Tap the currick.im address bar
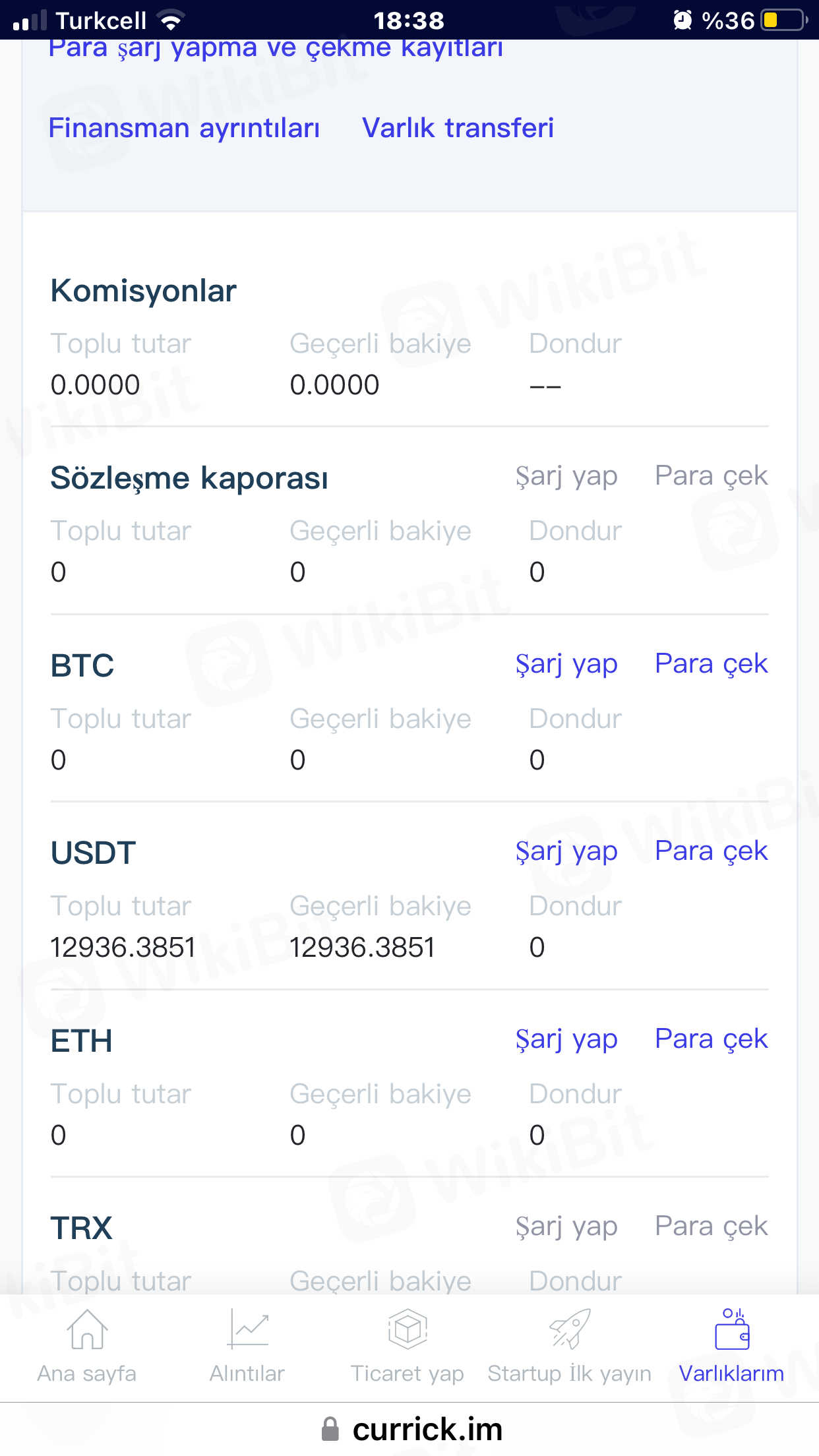The width and height of the screenshot is (819, 1456). [x=427, y=1430]
